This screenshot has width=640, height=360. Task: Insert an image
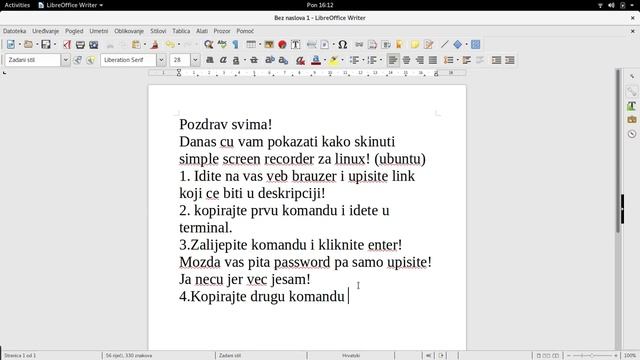point(269,44)
